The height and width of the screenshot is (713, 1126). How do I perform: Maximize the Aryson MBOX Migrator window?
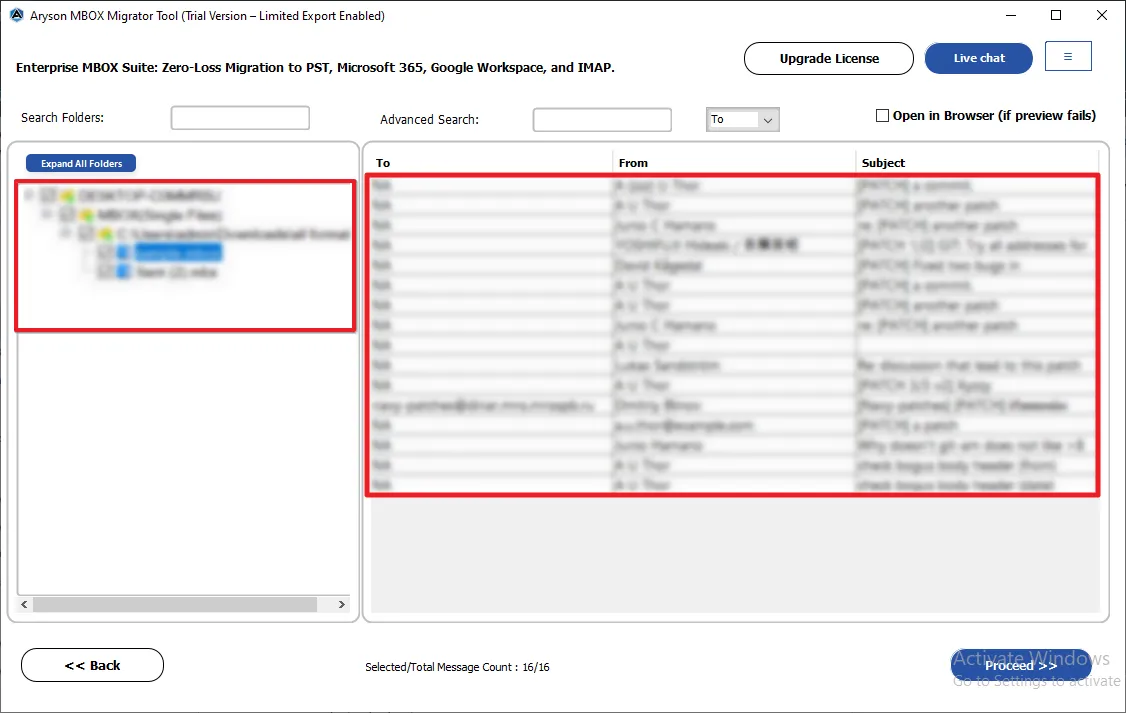(1056, 15)
